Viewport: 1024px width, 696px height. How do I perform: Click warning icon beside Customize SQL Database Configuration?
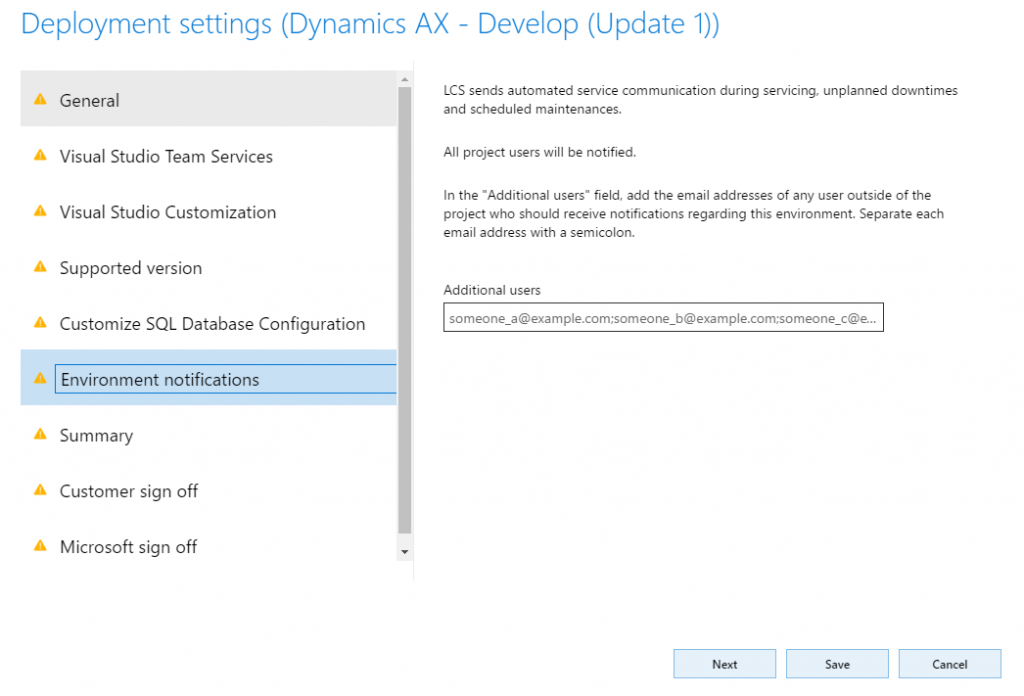[x=40, y=323]
